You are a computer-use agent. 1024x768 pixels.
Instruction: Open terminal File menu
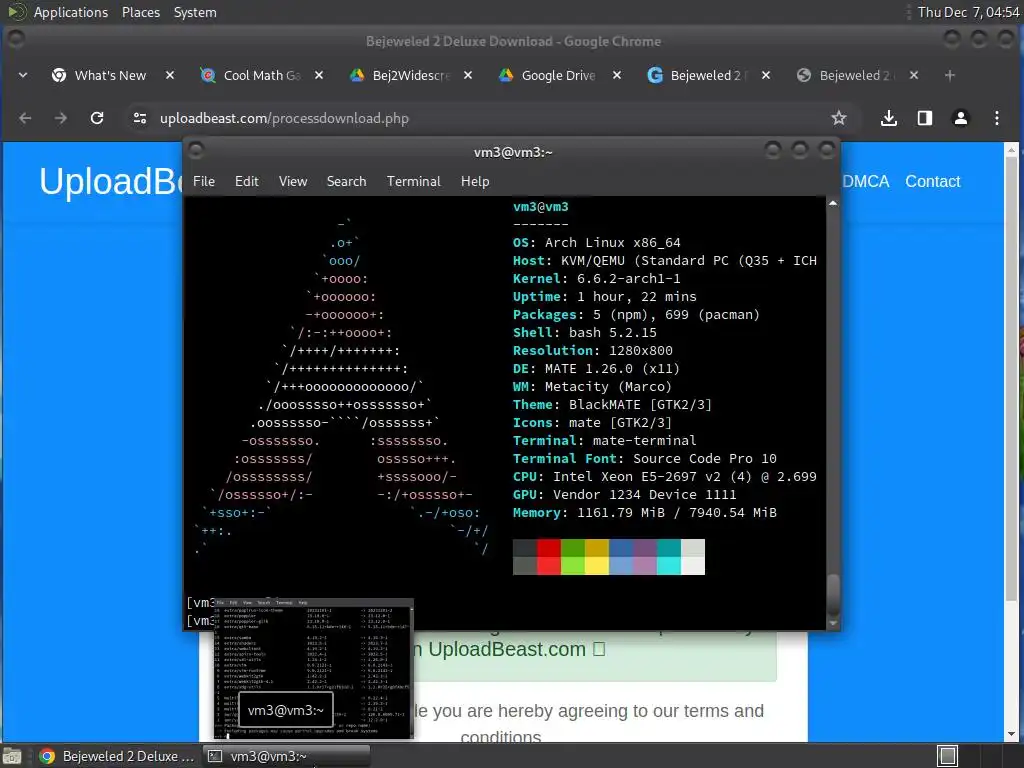(x=204, y=182)
